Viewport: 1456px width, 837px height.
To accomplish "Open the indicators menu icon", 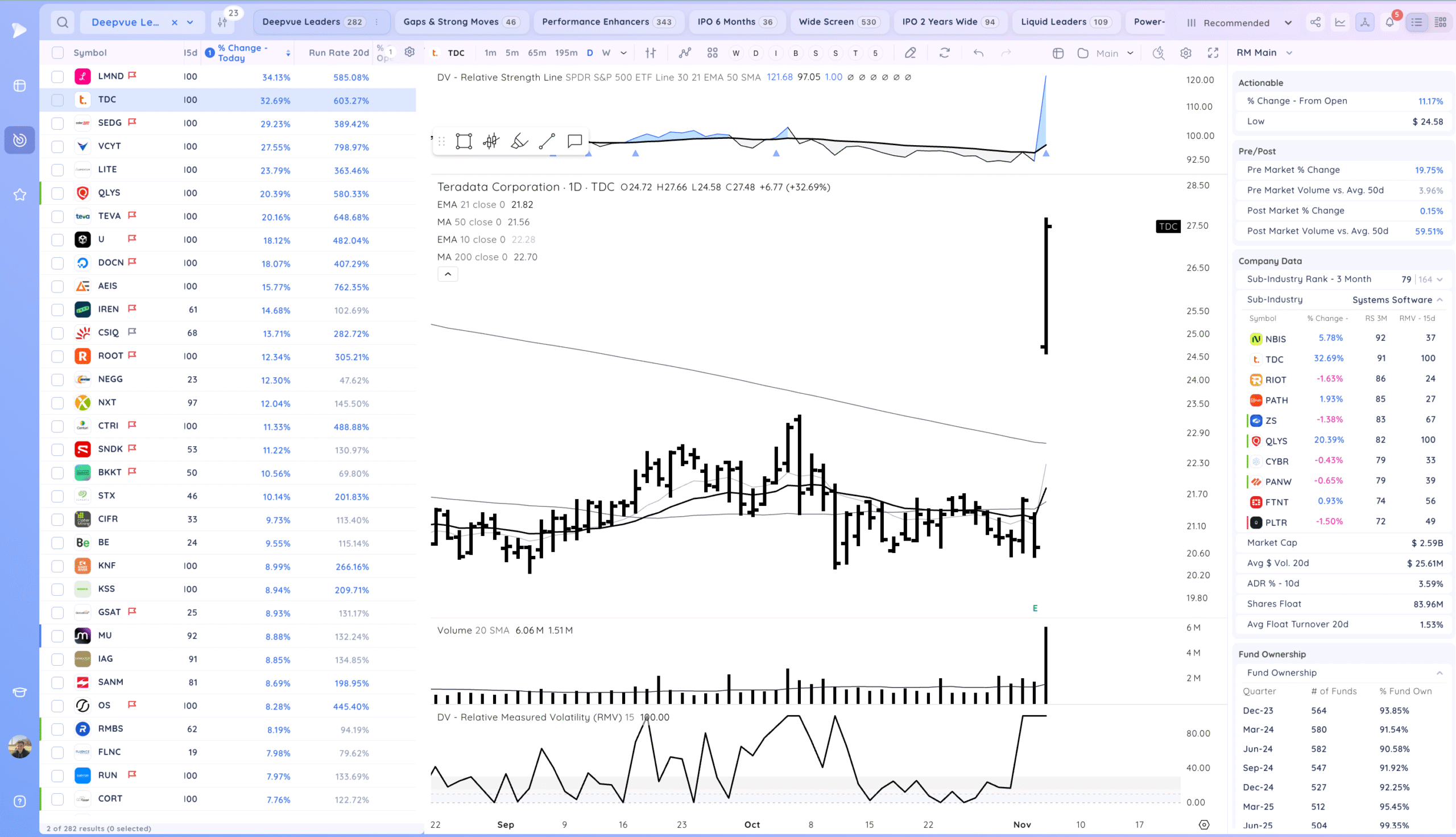I will coord(684,53).
